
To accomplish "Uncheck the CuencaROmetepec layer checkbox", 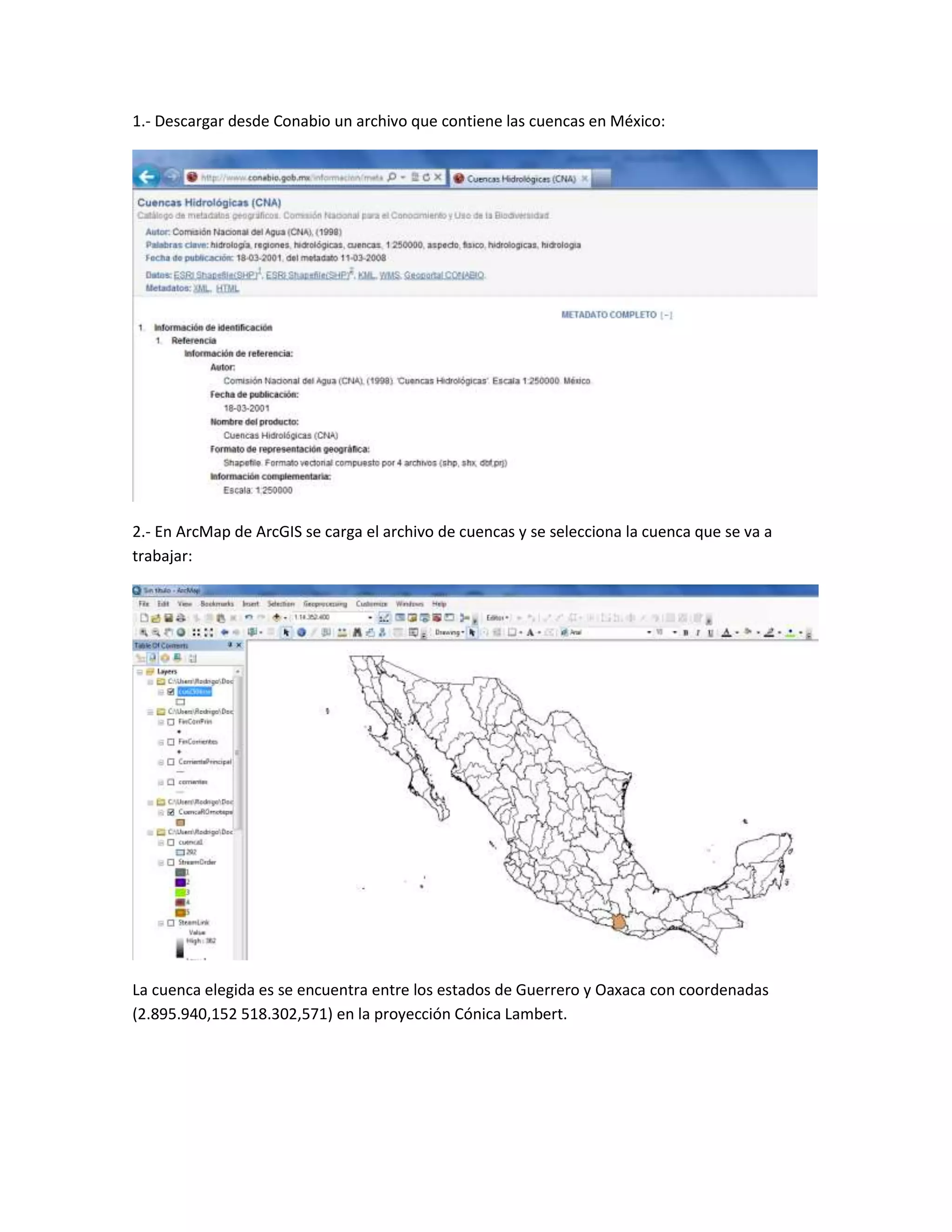I will click(171, 812).
